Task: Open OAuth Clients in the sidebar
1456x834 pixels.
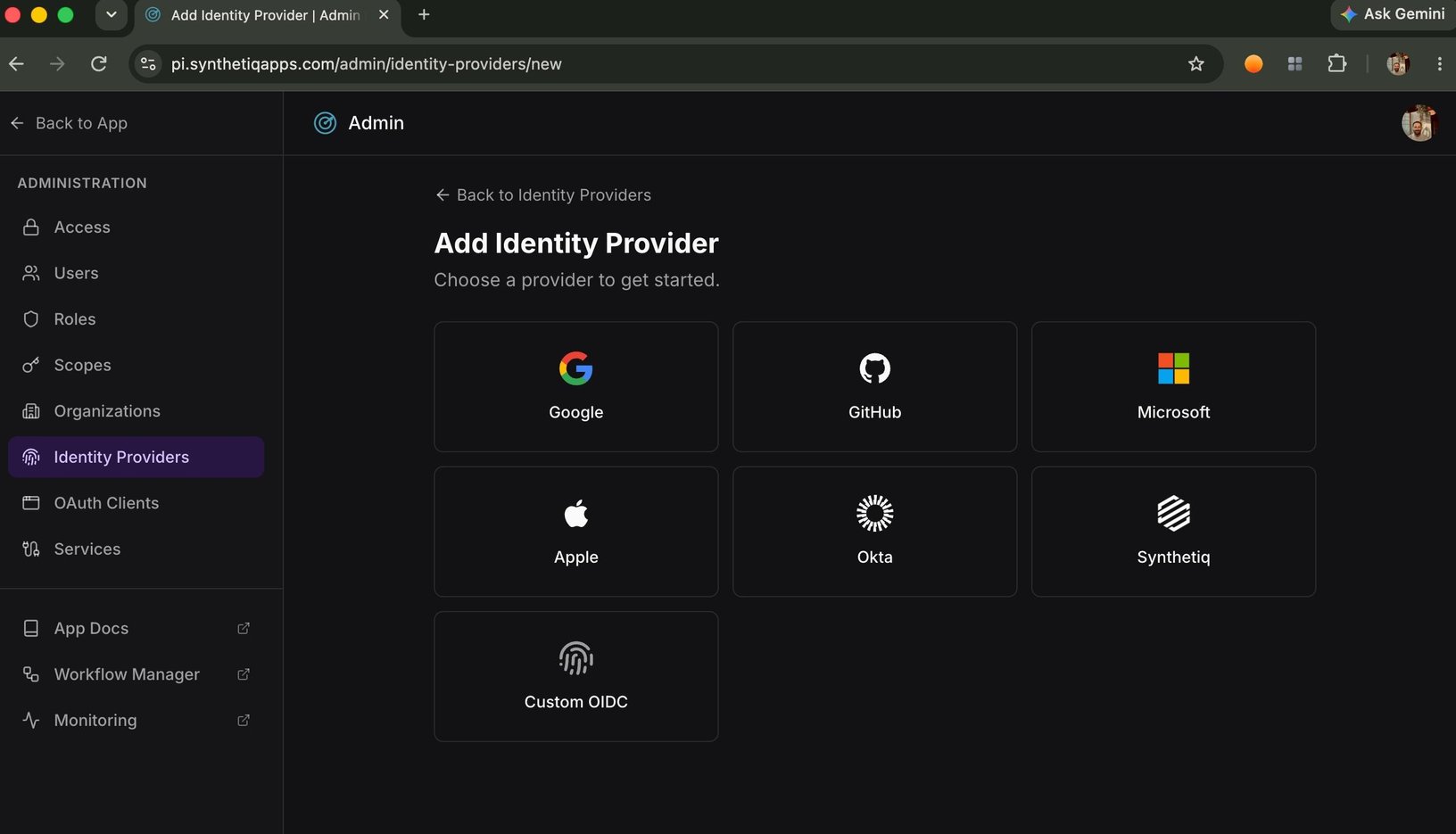Action: point(136,503)
